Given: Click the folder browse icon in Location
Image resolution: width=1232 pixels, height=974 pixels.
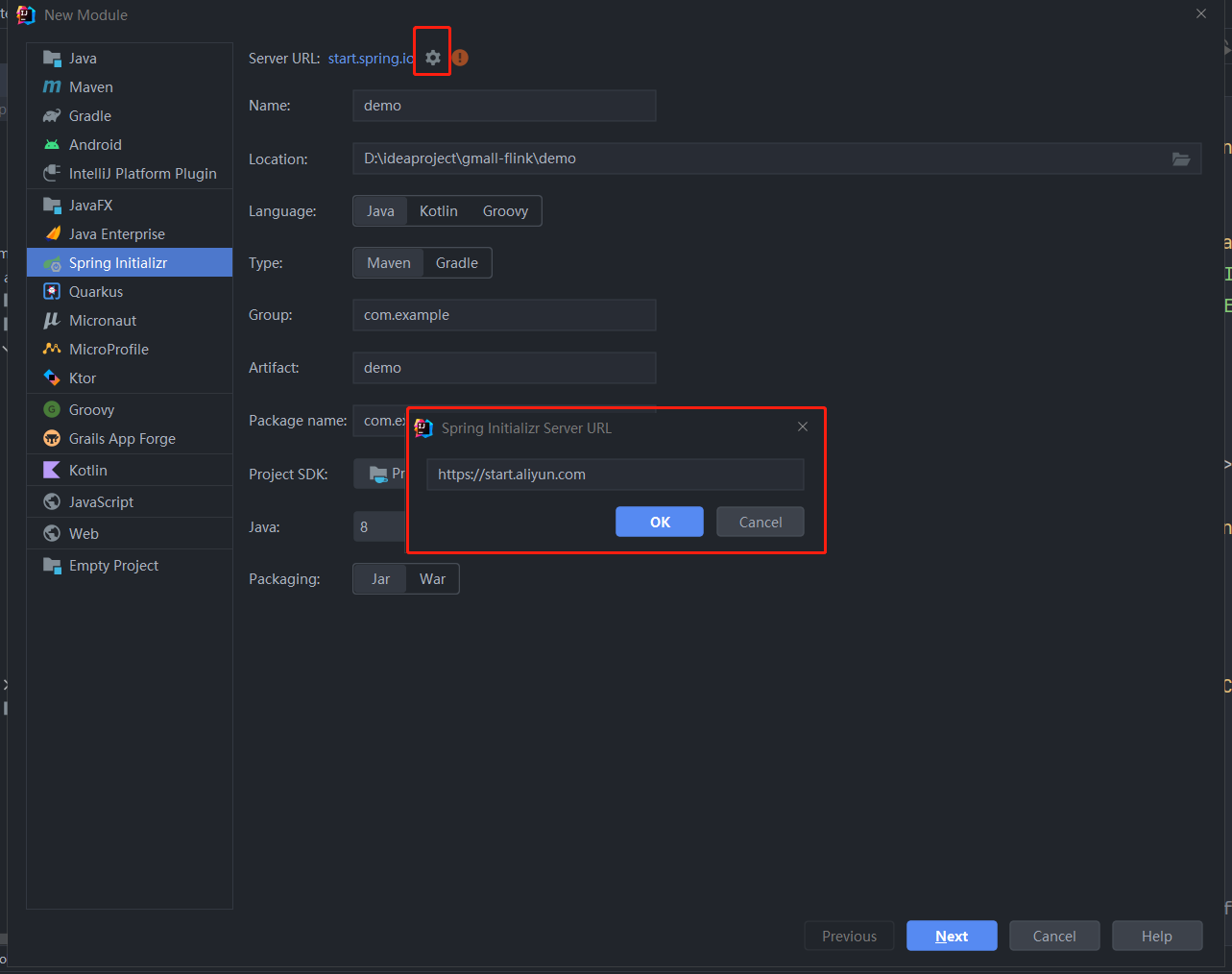Looking at the screenshot, I should point(1181,158).
